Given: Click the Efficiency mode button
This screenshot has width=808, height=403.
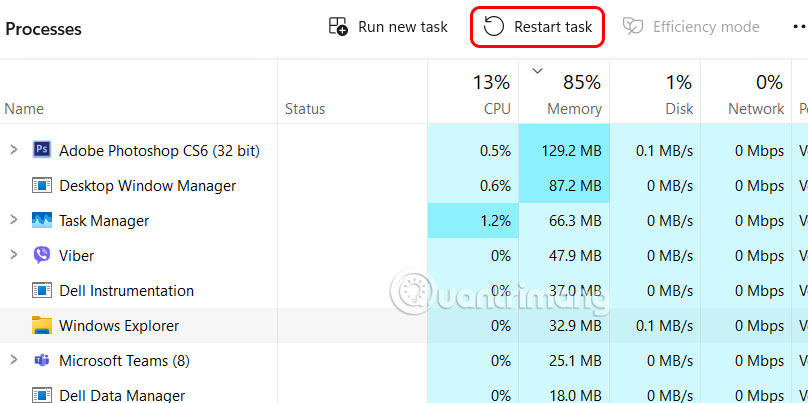Looking at the screenshot, I should (x=691, y=26).
